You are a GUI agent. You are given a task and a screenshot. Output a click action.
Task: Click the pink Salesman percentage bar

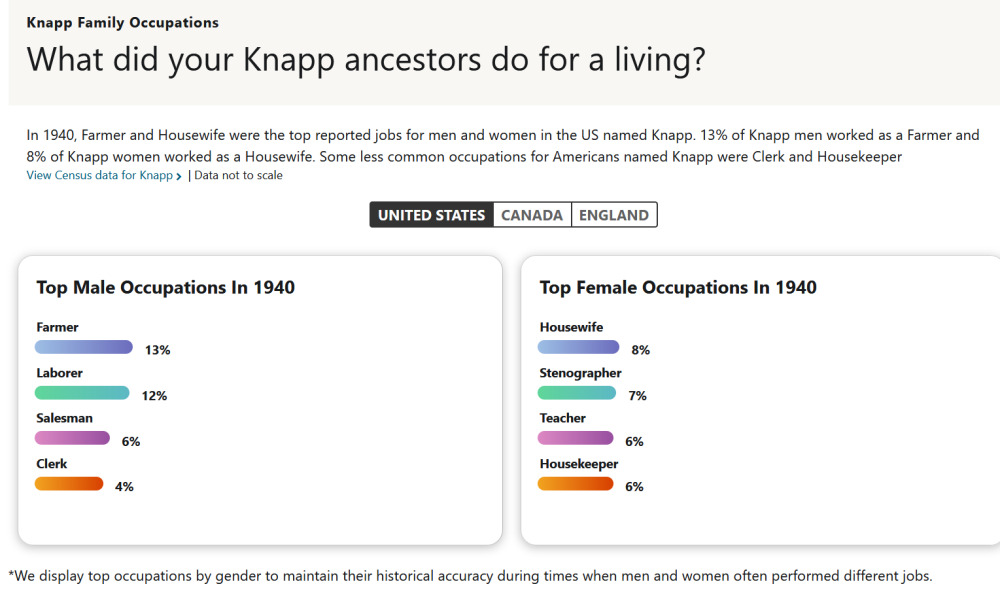tap(72, 438)
